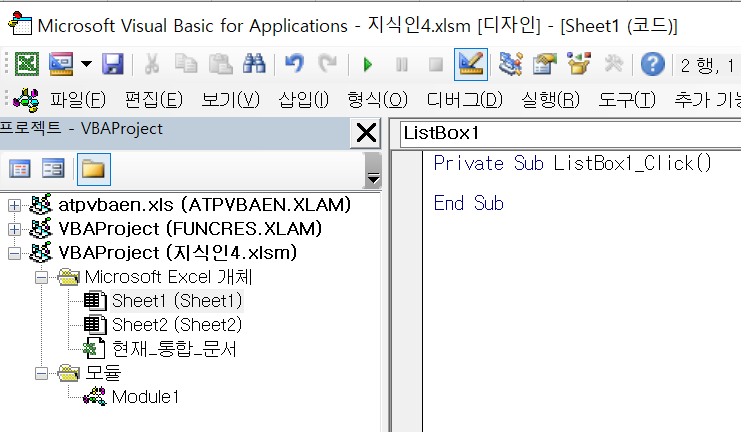Screen dimensions: 741x432
Task: Open the ListBox1 object dropdown
Action: click(570, 133)
